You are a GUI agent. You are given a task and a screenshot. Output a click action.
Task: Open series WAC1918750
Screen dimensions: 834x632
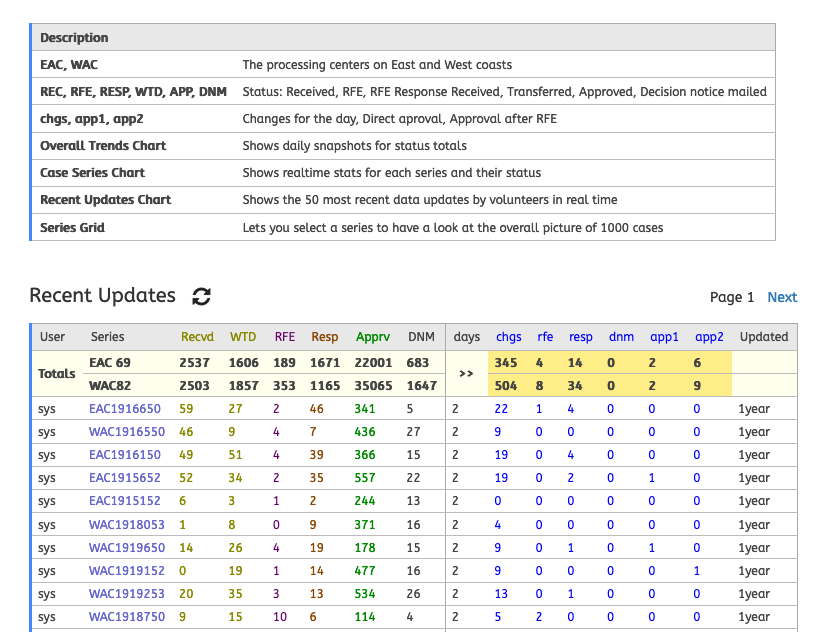point(126,617)
